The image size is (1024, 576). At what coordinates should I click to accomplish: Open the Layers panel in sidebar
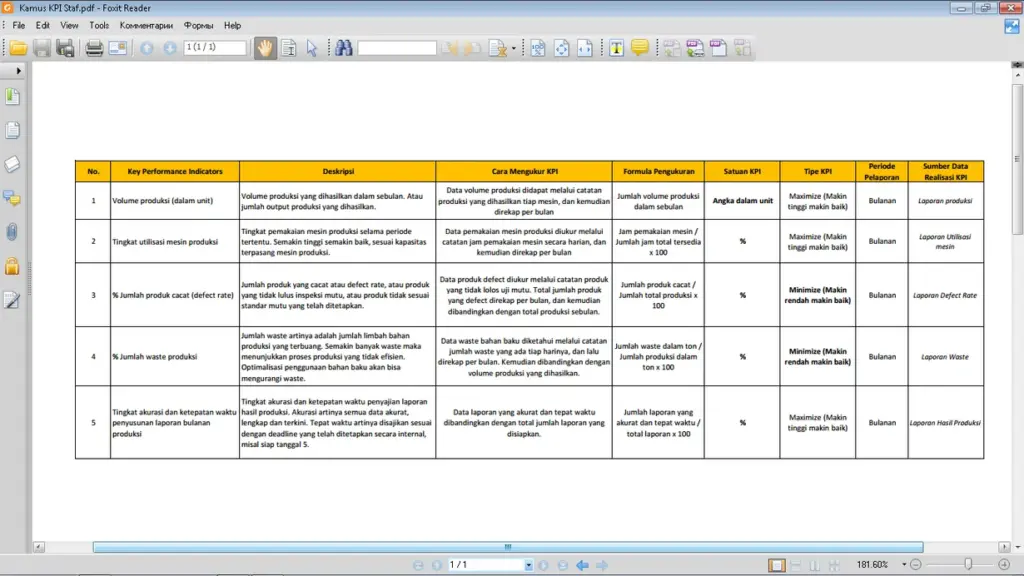(12, 165)
